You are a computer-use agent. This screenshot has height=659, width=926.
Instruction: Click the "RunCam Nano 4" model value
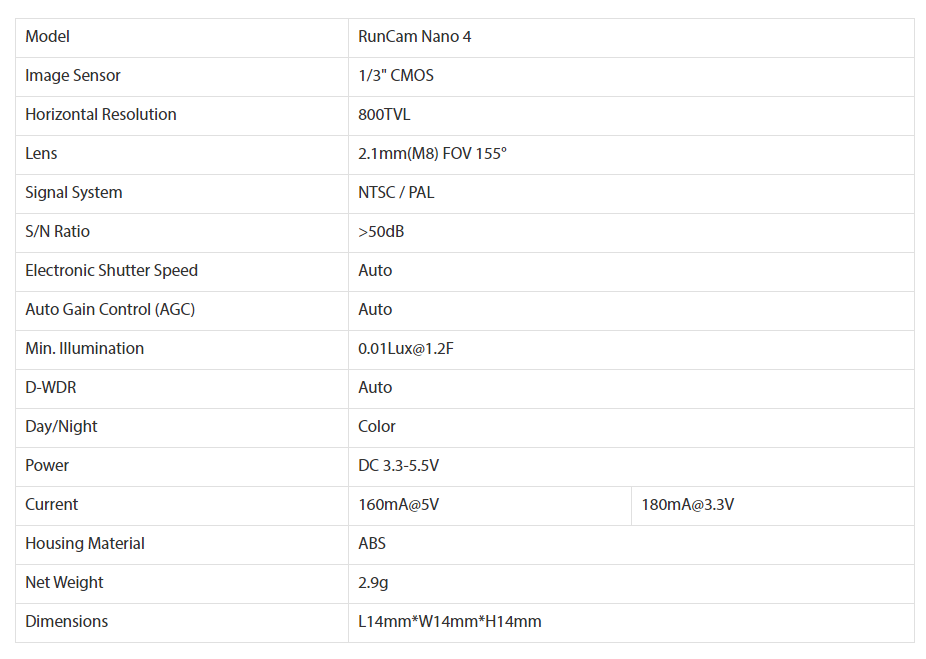click(414, 37)
